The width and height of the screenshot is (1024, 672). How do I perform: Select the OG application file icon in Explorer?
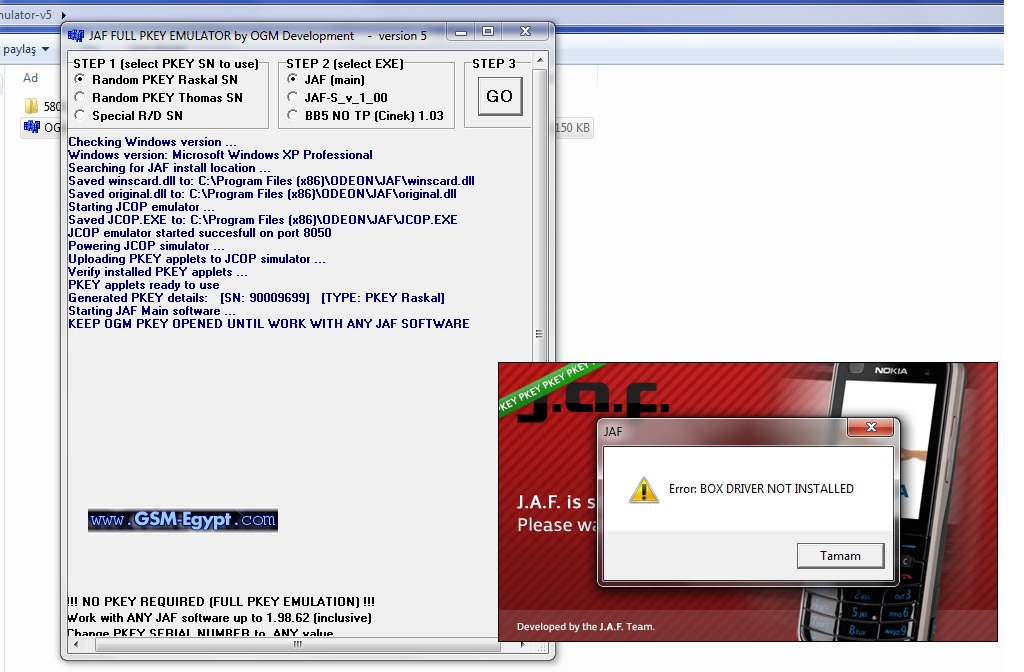point(31,127)
